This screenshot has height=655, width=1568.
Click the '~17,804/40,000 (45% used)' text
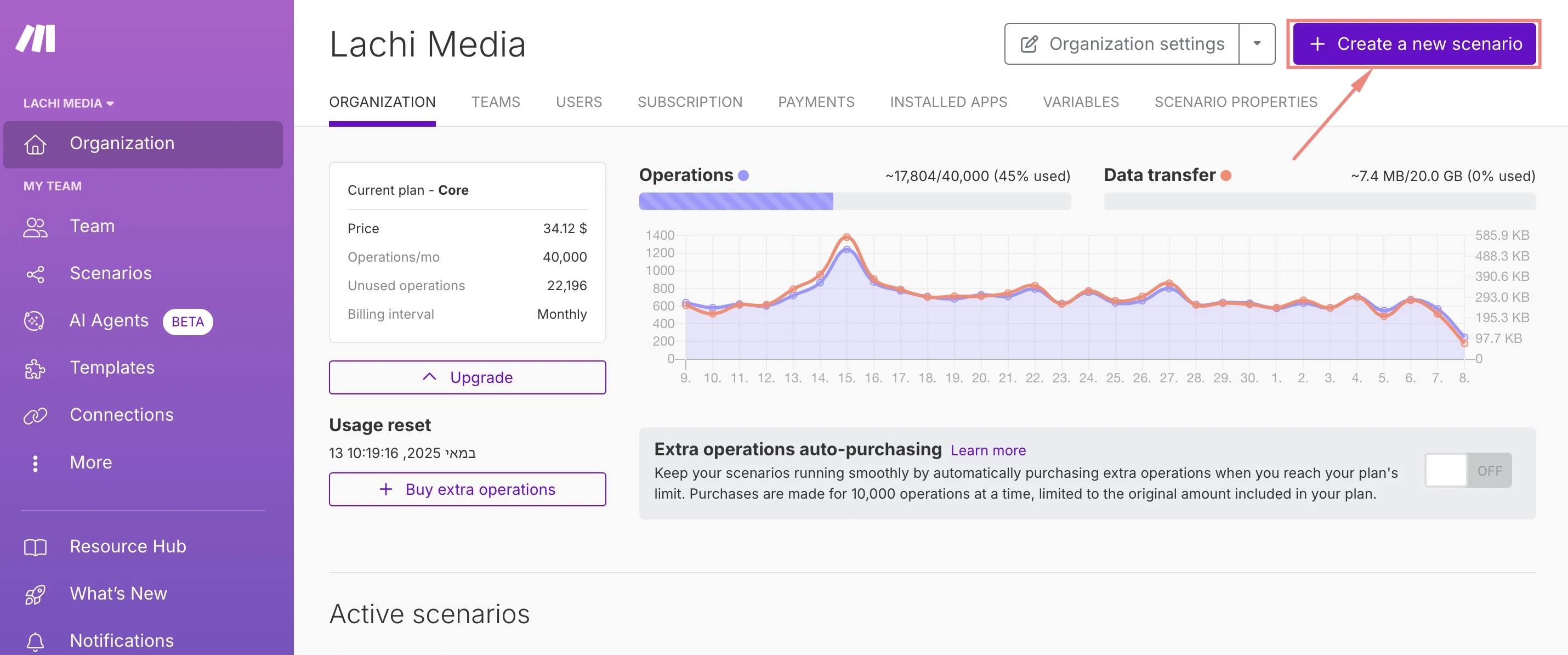point(978,177)
